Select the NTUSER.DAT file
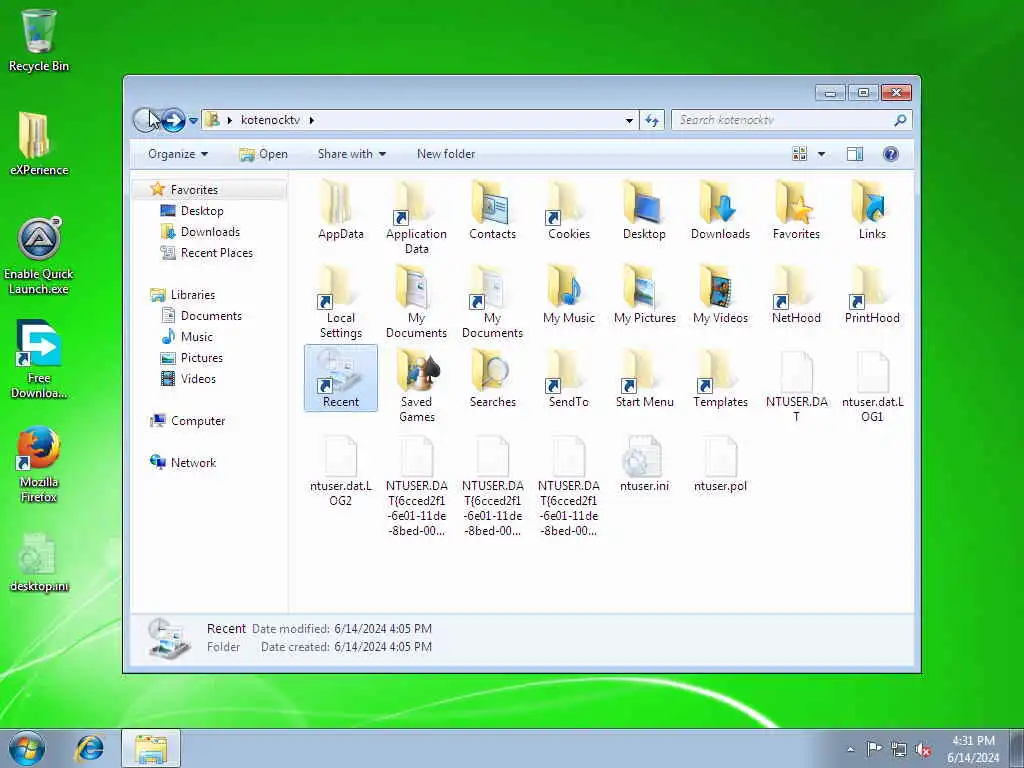The width and height of the screenshot is (1024, 768). tap(796, 386)
